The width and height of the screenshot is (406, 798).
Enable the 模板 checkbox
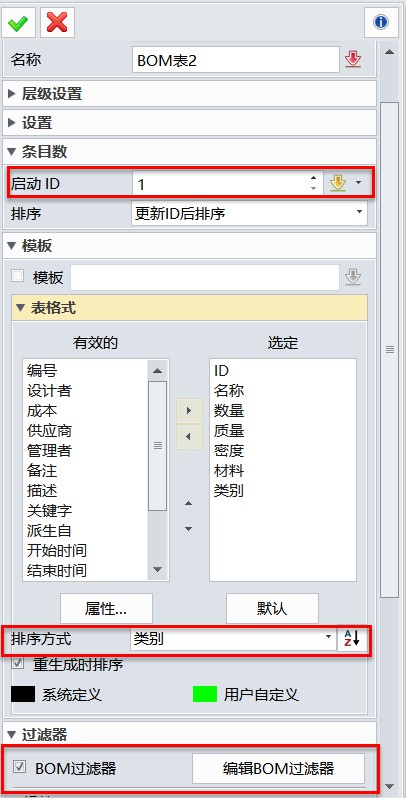18,276
